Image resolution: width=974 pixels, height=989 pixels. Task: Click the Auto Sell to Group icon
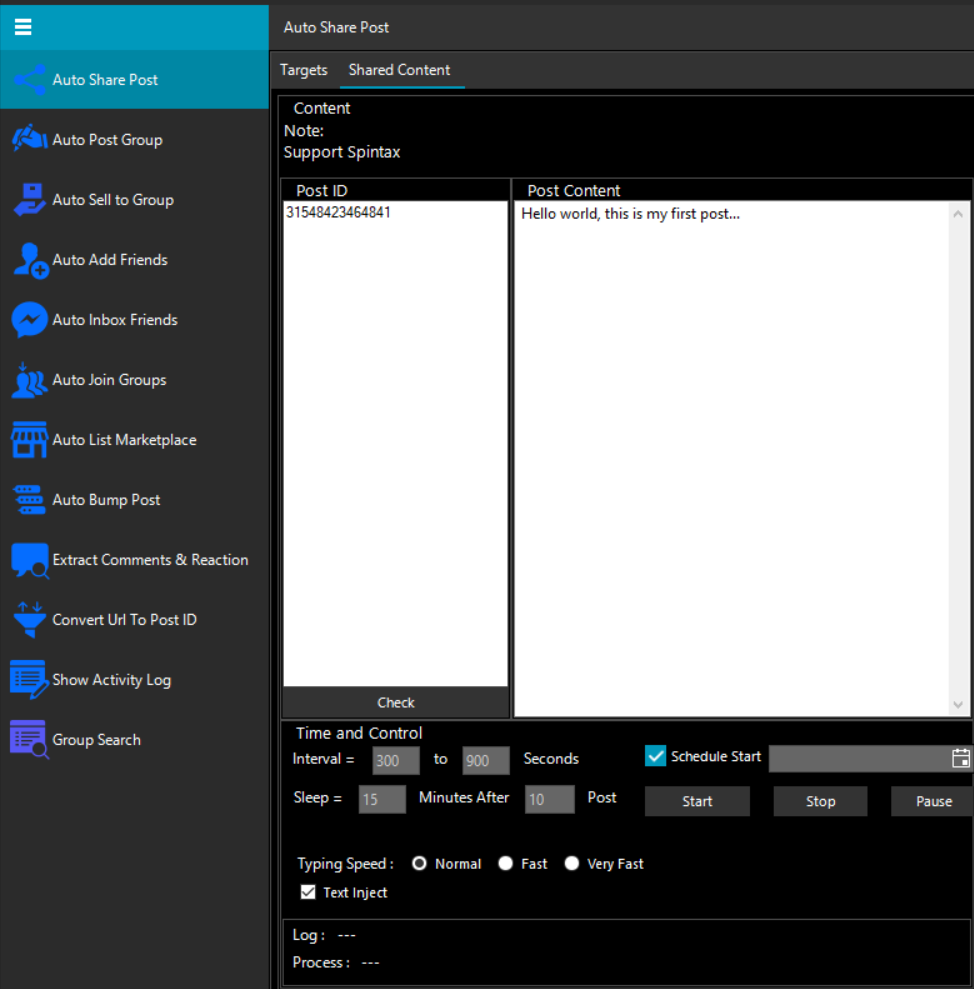click(29, 199)
